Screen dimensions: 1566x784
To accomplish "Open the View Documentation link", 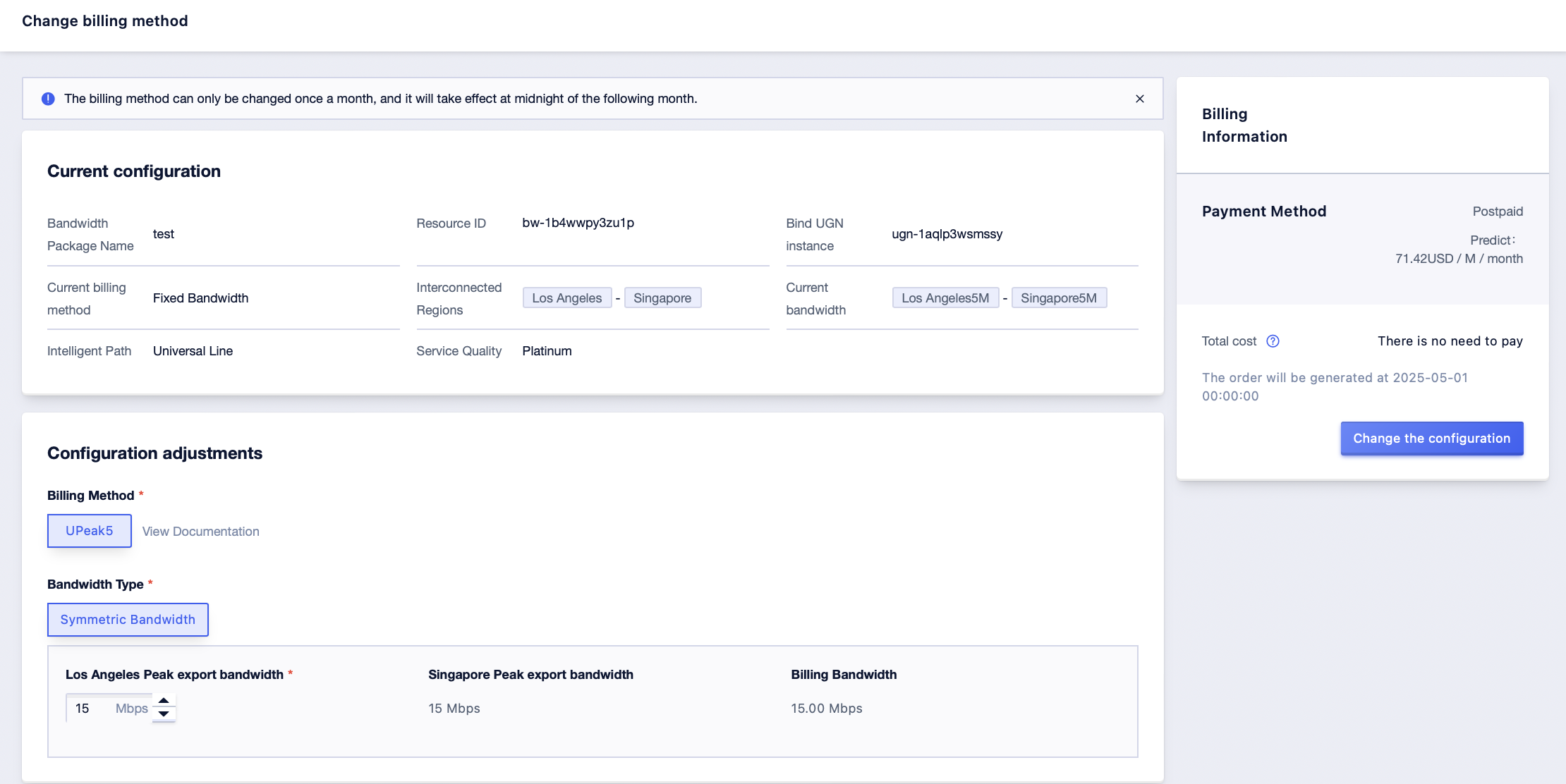I will pyautogui.click(x=201, y=532).
